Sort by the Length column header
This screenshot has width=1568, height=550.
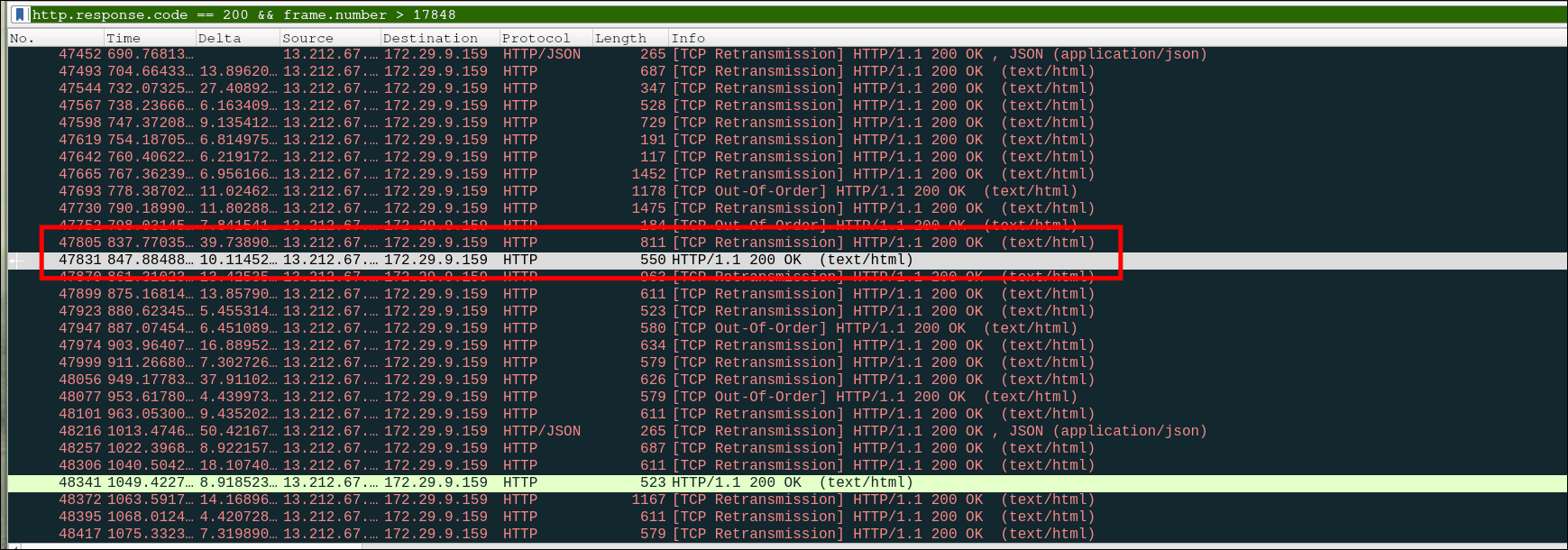click(630, 38)
